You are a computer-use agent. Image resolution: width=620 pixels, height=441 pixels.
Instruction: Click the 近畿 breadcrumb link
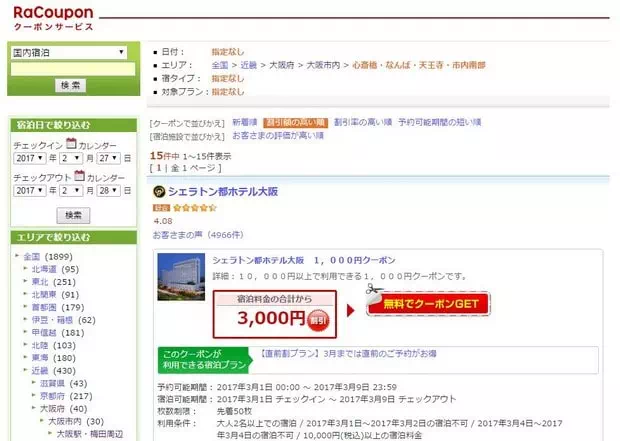click(x=249, y=65)
